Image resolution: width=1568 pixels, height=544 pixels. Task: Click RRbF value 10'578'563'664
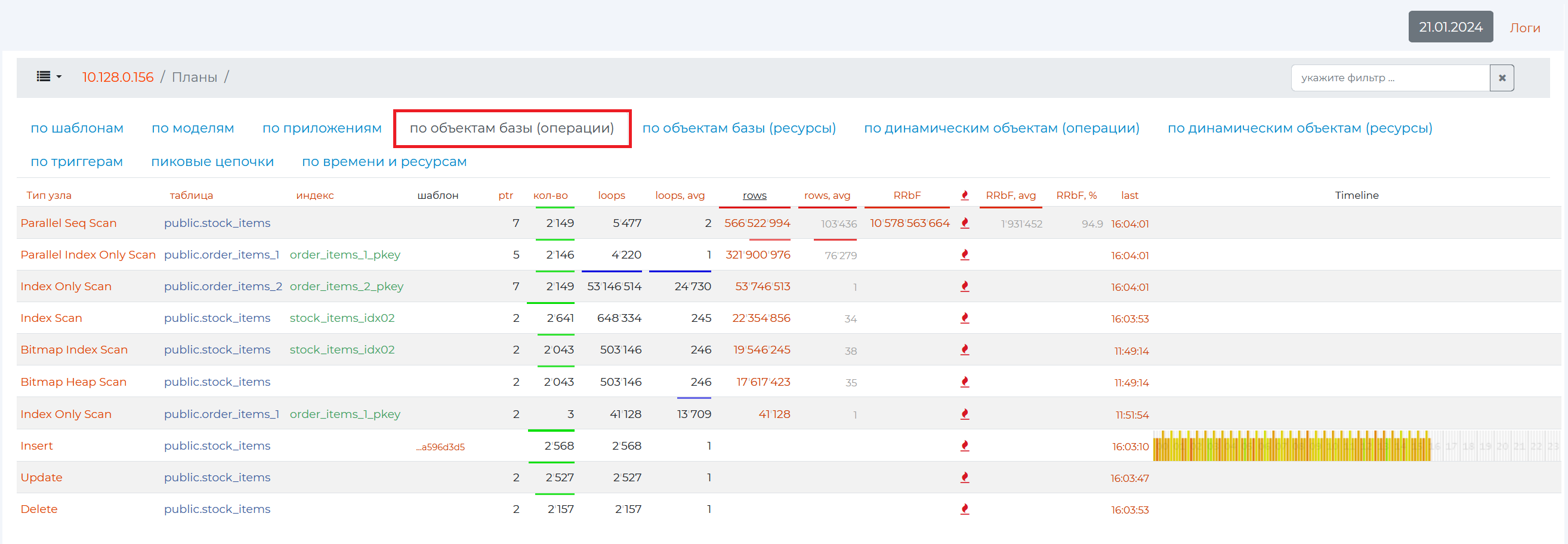[x=909, y=223]
